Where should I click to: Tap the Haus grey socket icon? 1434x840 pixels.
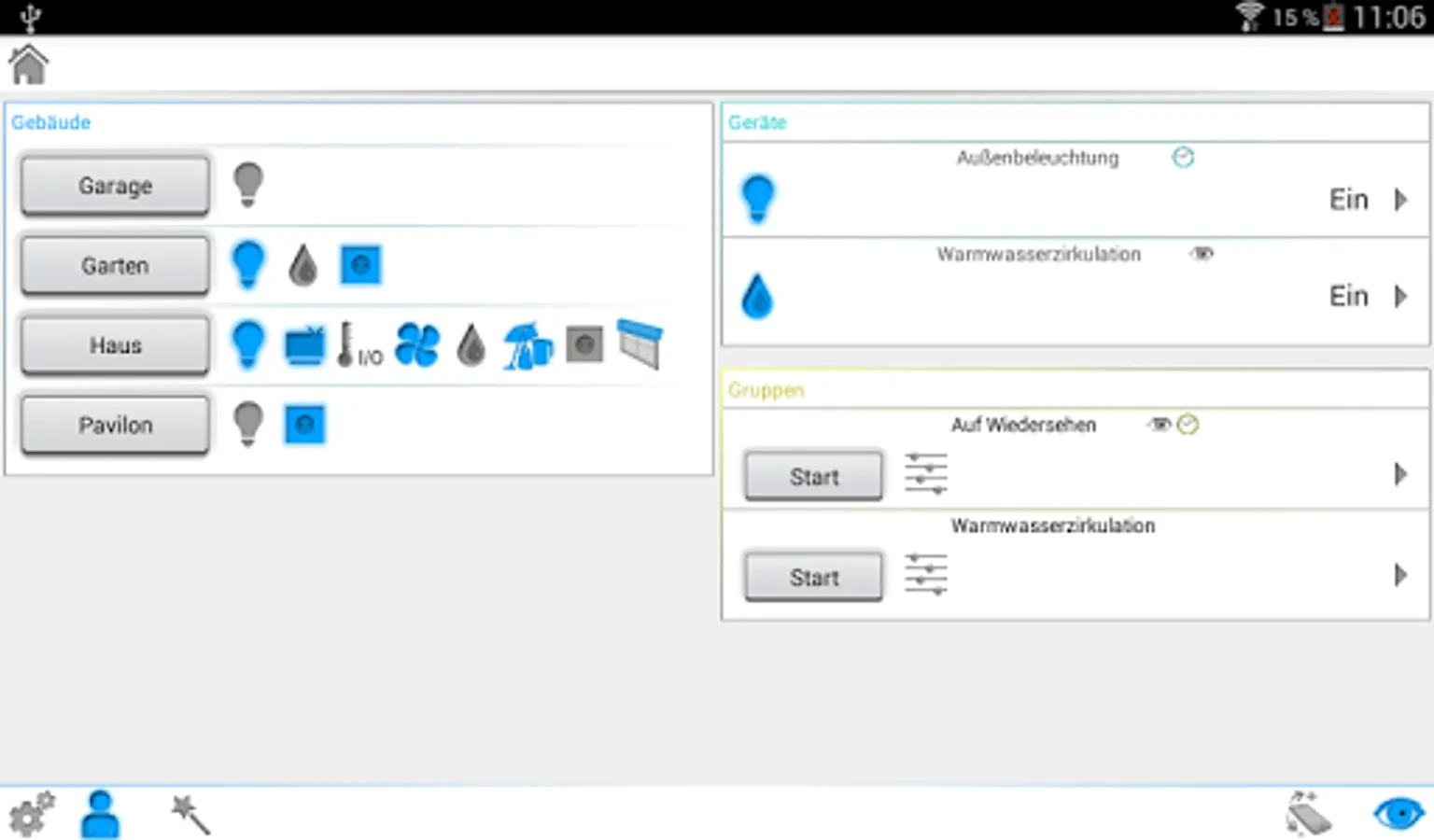(x=584, y=345)
